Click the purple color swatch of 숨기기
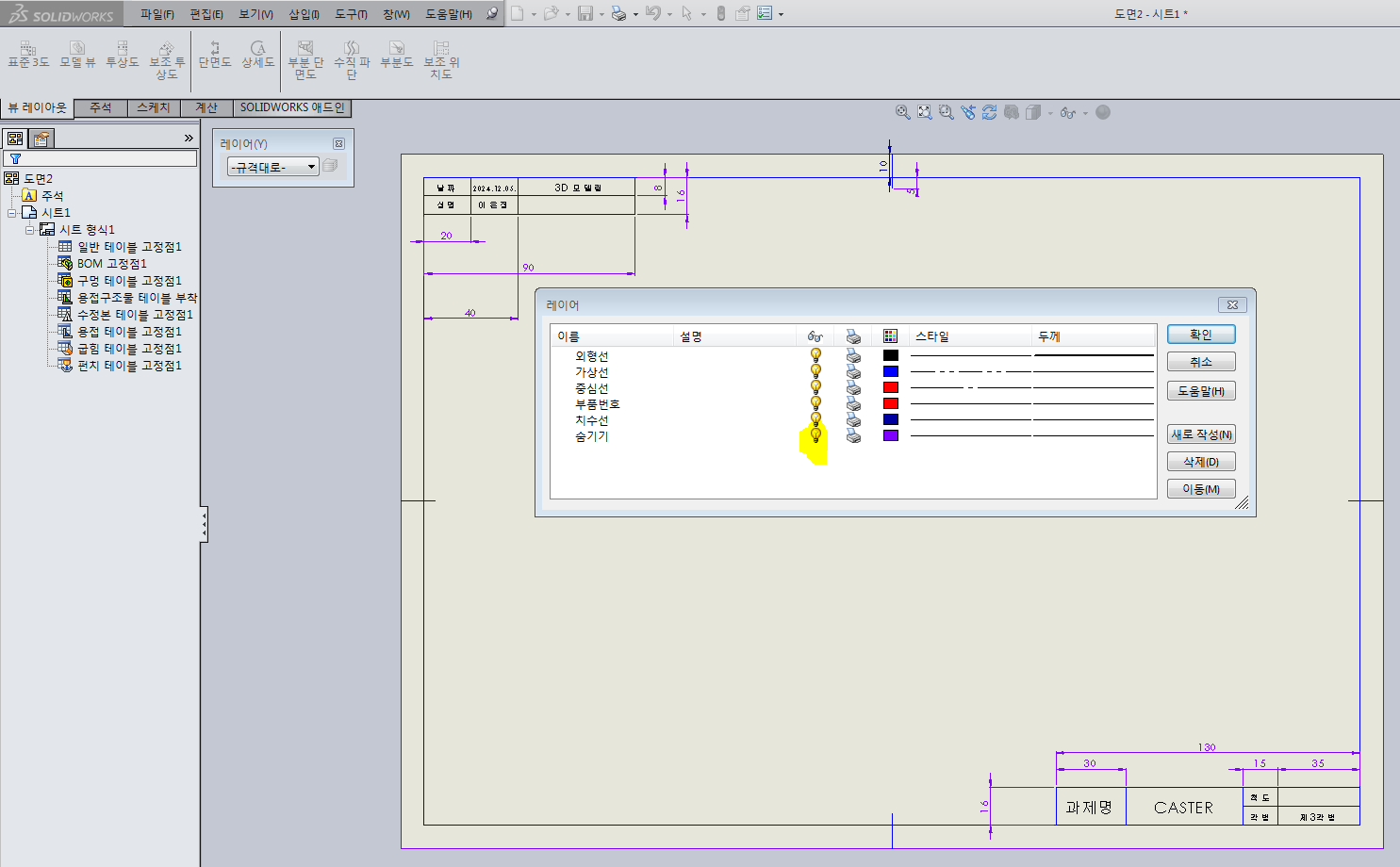 891,435
